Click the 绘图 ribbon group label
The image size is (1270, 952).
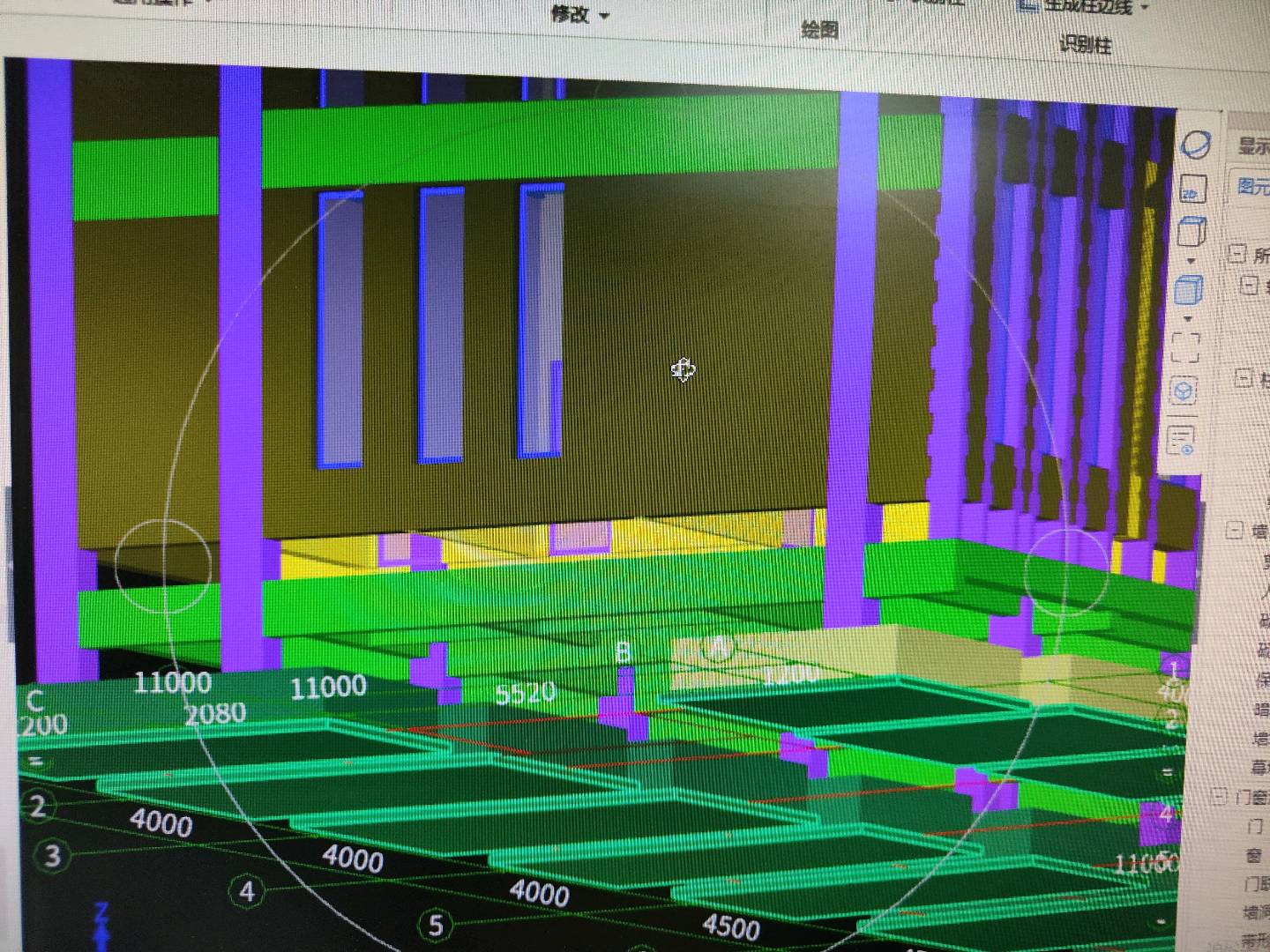tap(819, 29)
